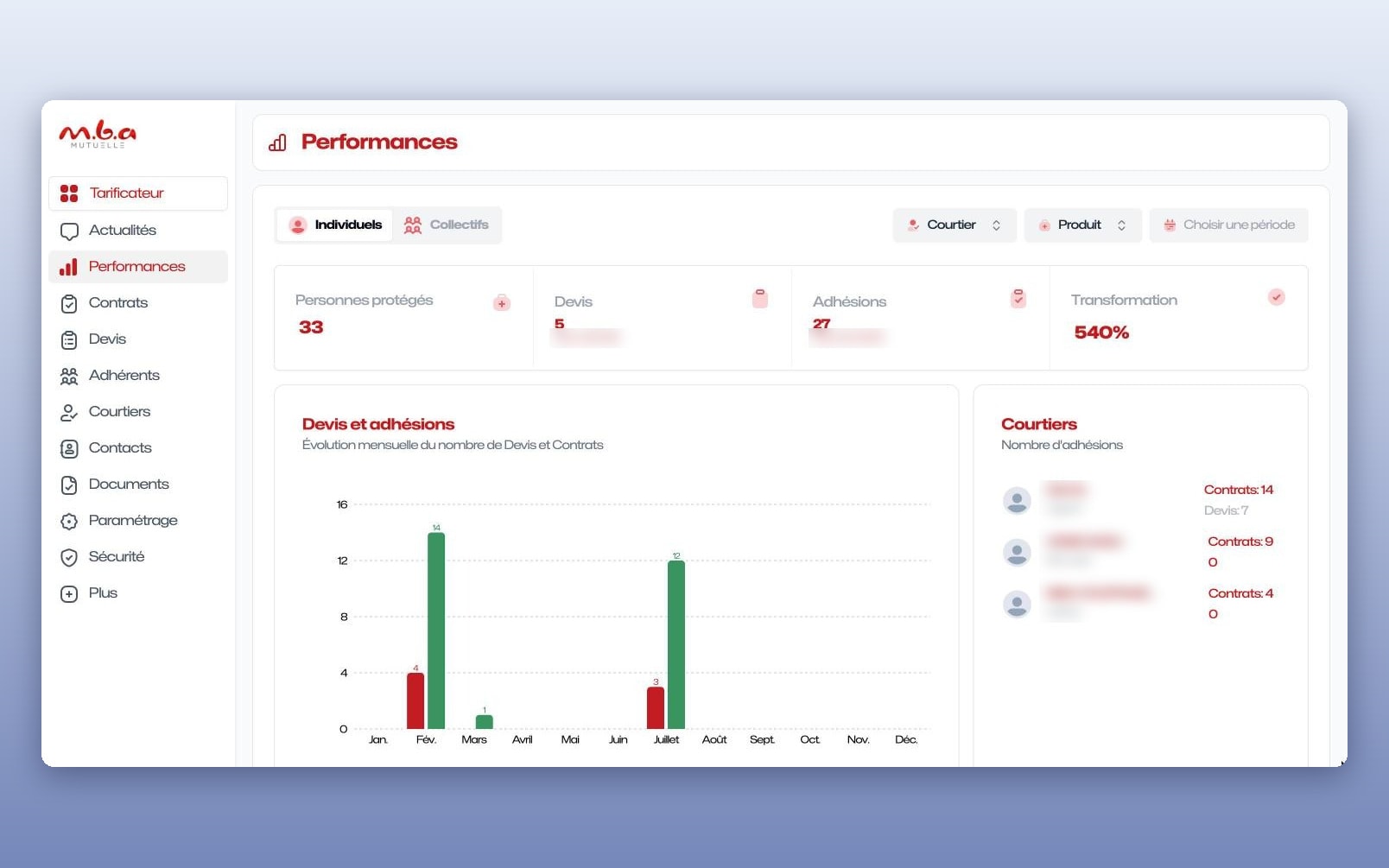Expand the Produit filter dropdown
This screenshot has height=868, width=1389.
tap(1083, 225)
